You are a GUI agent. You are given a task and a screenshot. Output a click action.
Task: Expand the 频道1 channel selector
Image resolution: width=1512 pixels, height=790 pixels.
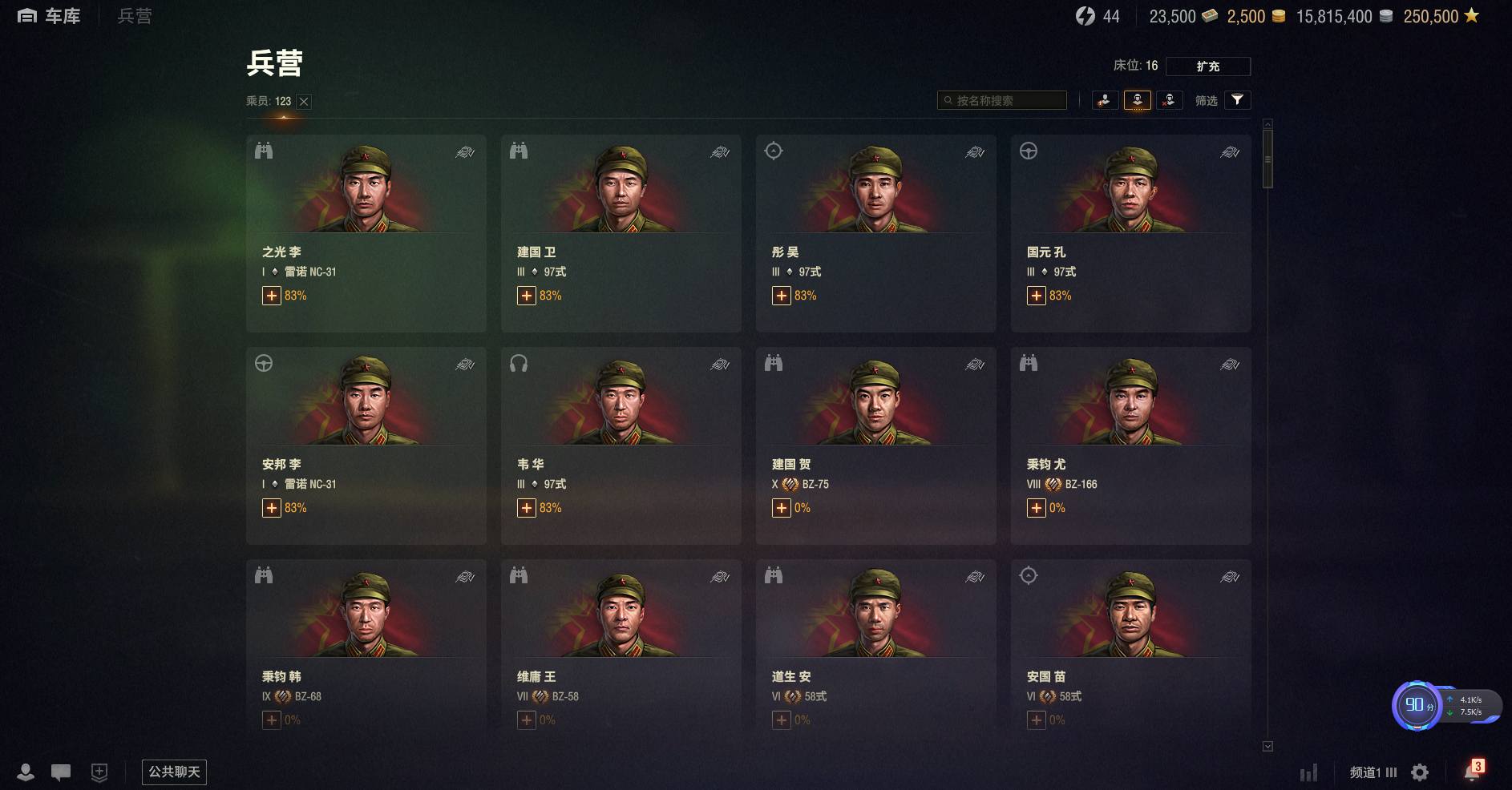(x=1373, y=772)
